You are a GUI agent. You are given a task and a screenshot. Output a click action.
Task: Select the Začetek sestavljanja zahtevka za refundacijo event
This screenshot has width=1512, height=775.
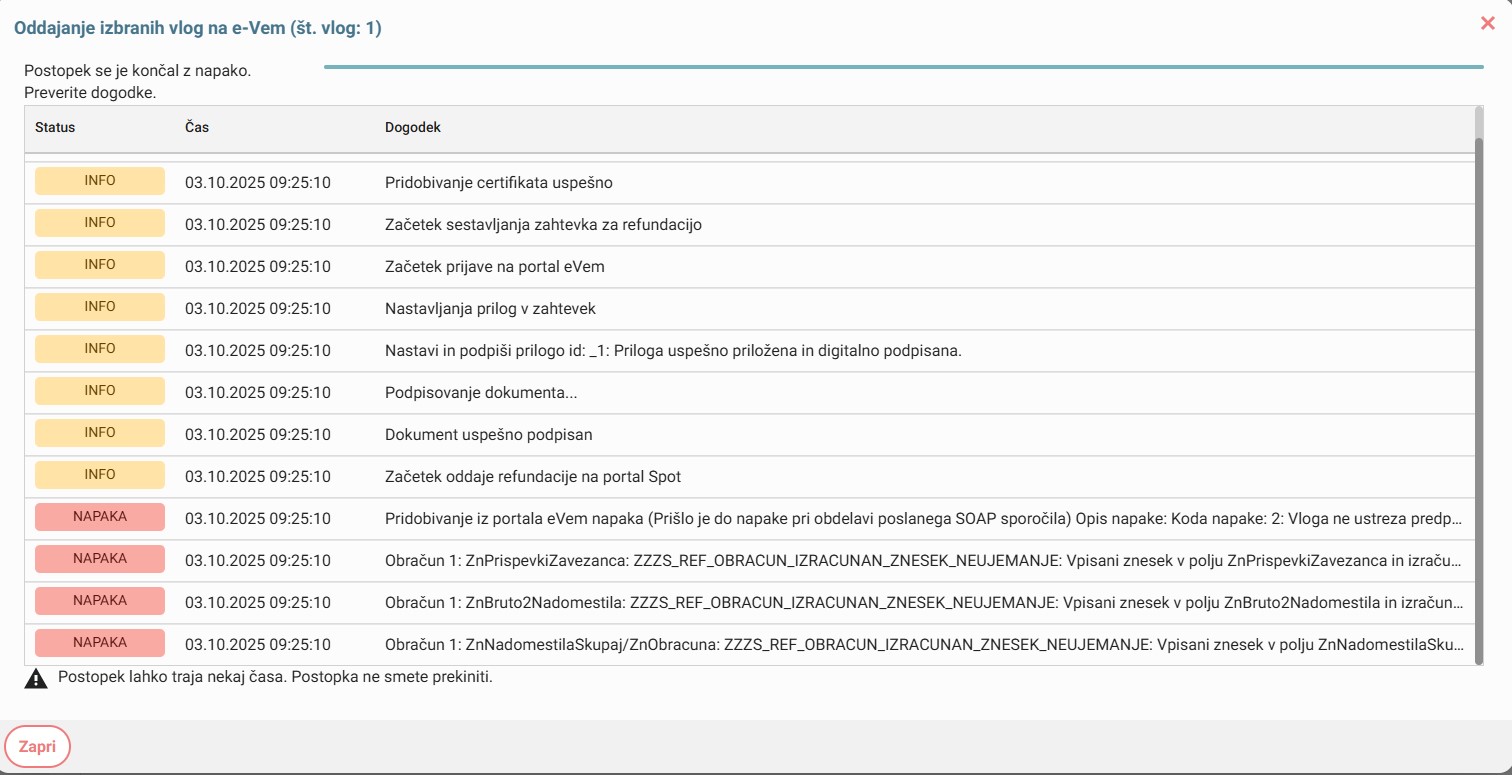pyautogui.click(x=543, y=225)
